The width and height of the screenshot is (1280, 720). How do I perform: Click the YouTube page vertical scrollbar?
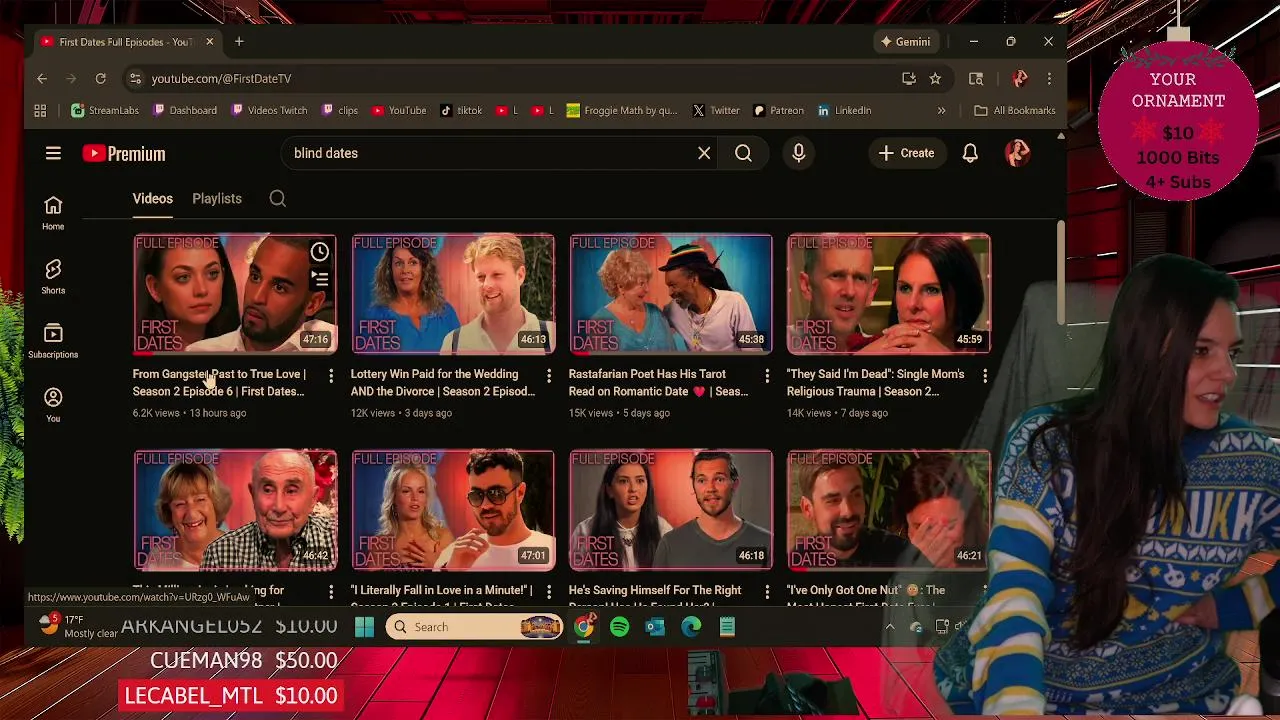[1061, 271]
